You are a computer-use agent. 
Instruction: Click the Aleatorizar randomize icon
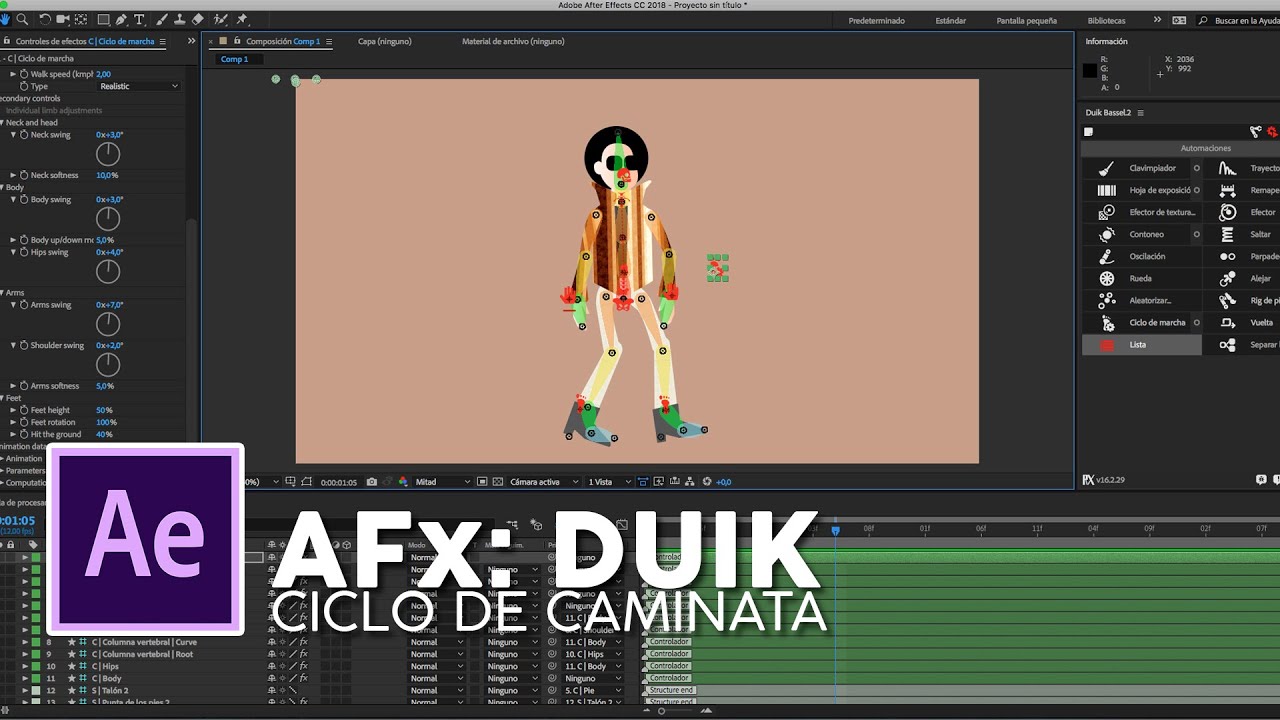[x=1107, y=300]
